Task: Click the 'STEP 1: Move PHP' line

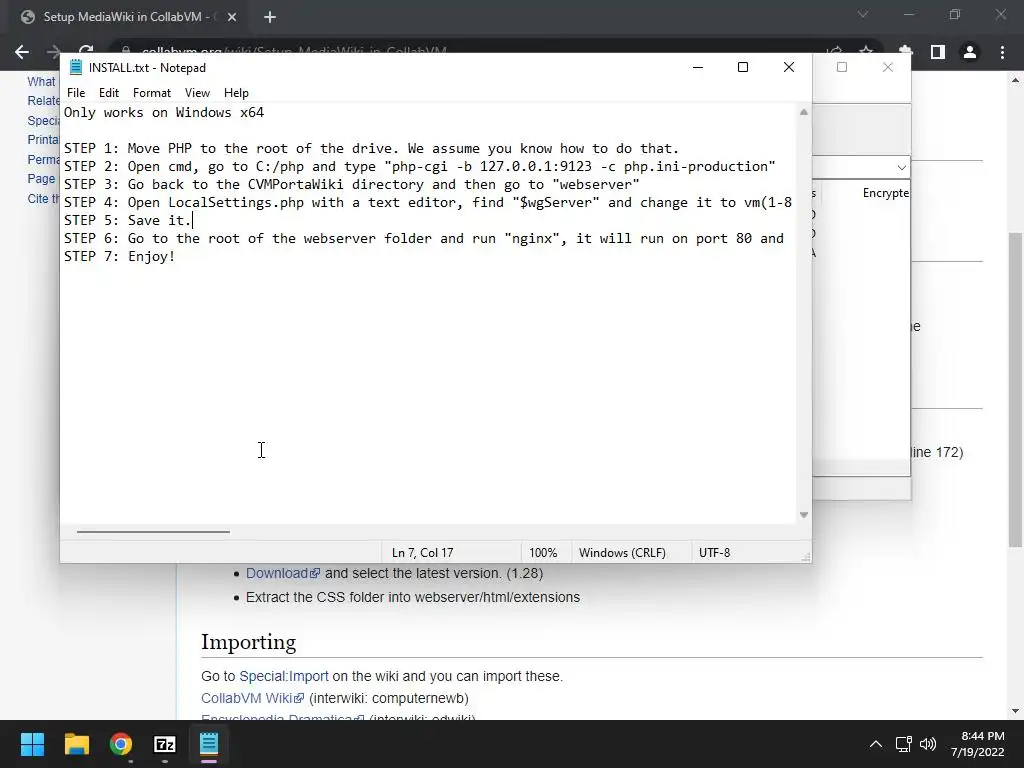Action: (x=371, y=148)
